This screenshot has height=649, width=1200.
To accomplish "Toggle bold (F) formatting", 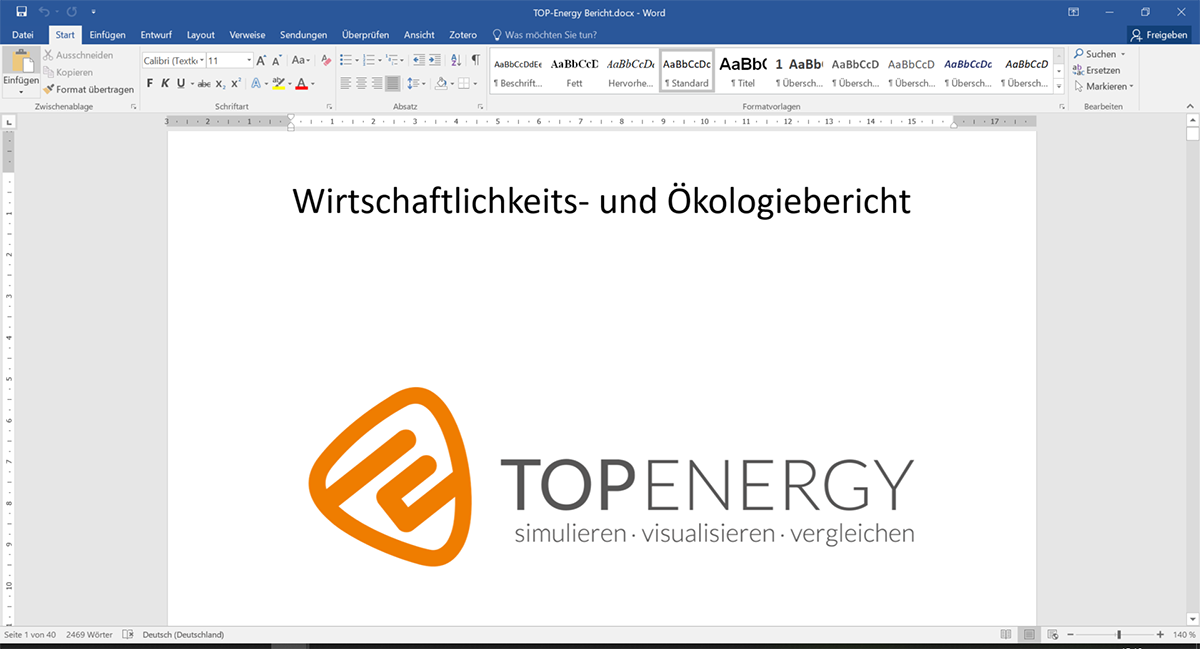I will tap(150, 84).
